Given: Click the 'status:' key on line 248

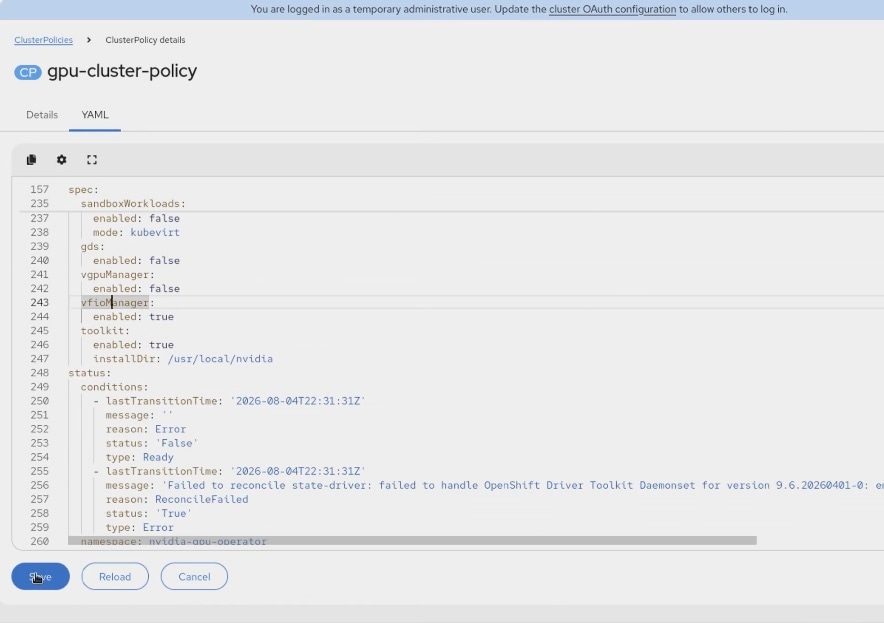Looking at the screenshot, I should (90, 373).
